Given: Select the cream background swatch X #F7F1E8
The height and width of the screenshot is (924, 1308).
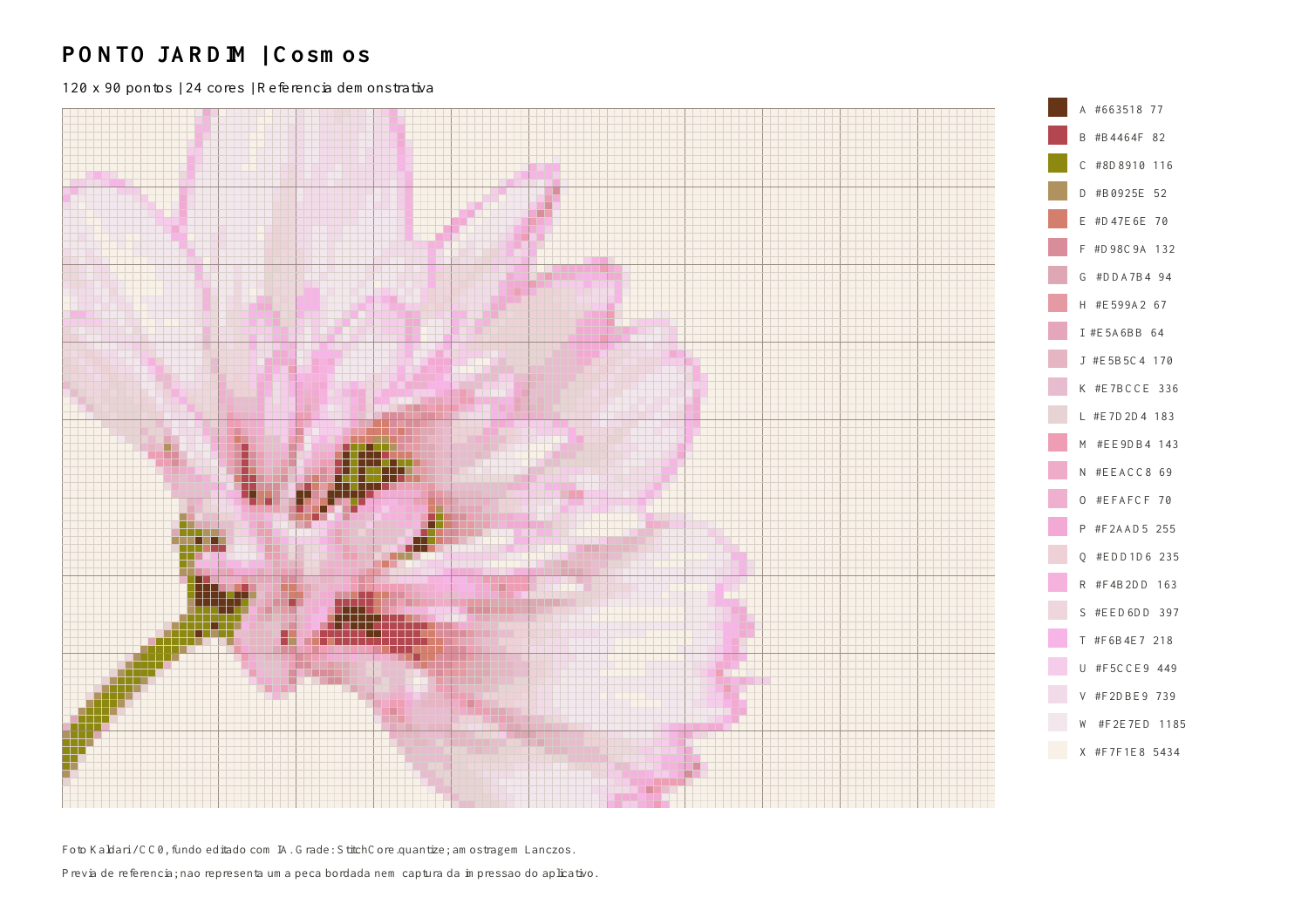Looking at the screenshot, I should click(x=1058, y=750).
